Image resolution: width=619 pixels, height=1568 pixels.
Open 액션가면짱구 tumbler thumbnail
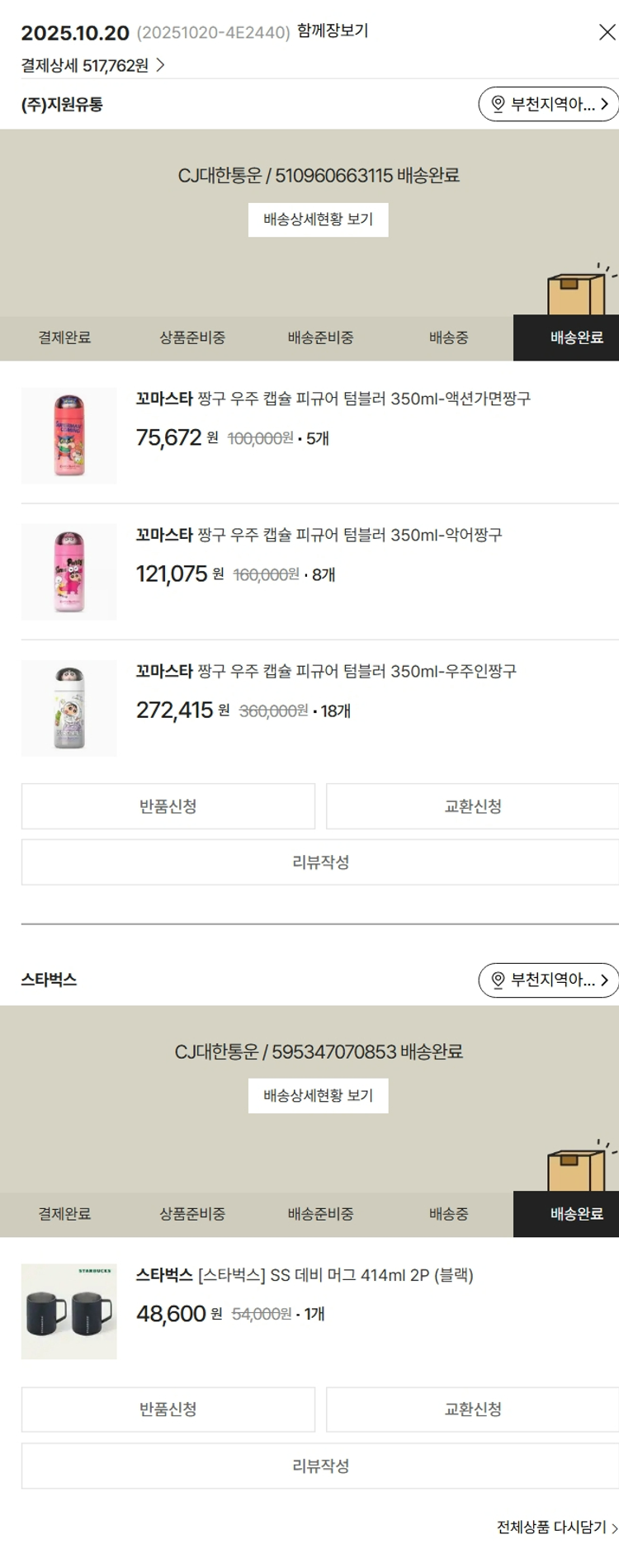[x=69, y=436]
